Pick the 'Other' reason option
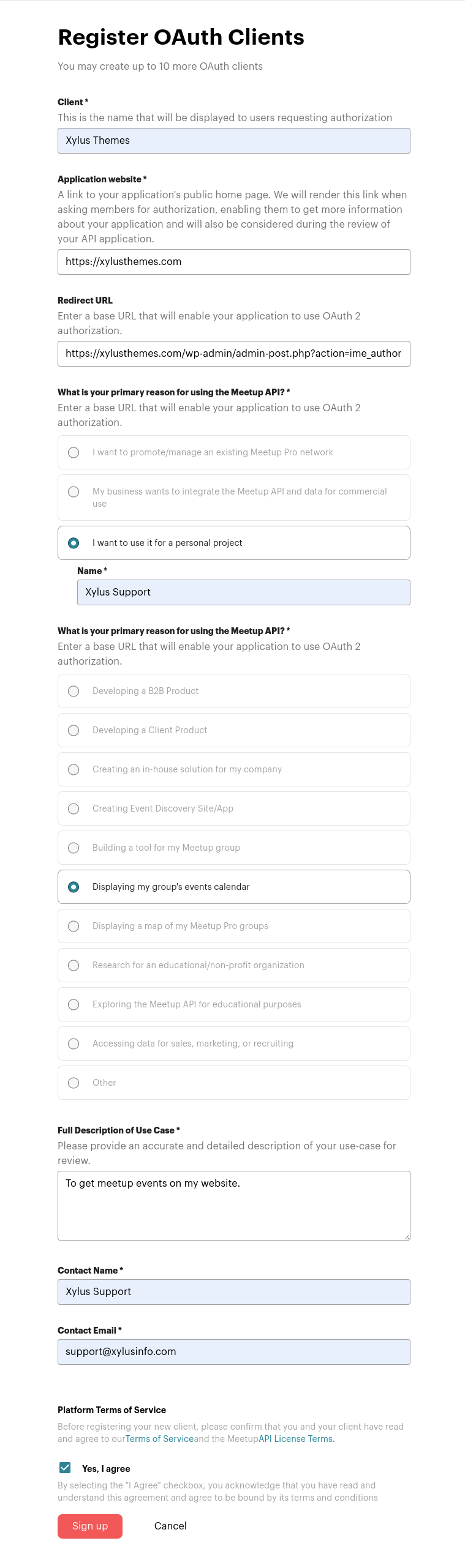465x1568 pixels. [x=74, y=1083]
